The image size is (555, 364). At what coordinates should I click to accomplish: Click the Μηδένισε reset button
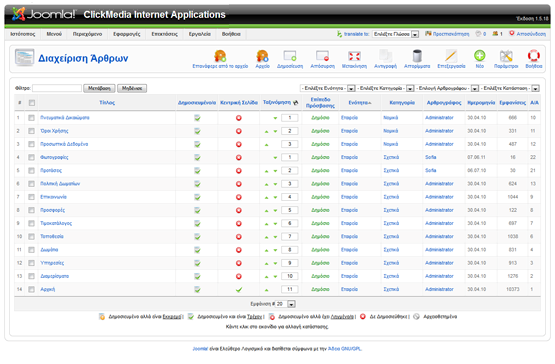[132, 88]
